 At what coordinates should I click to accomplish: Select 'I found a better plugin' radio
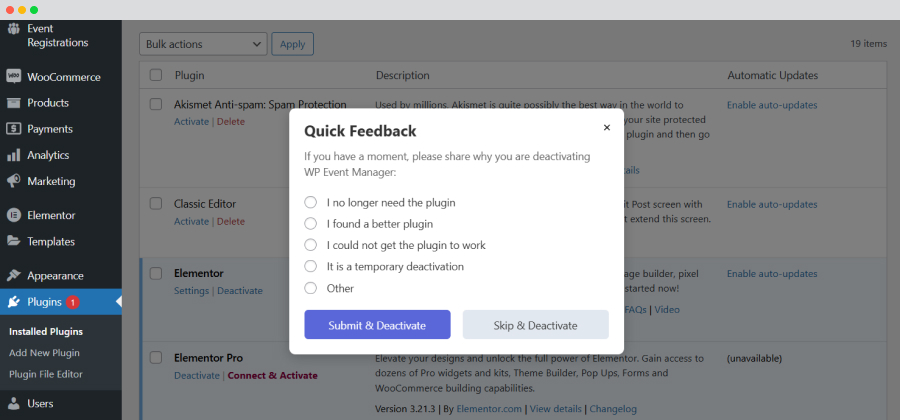click(311, 224)
